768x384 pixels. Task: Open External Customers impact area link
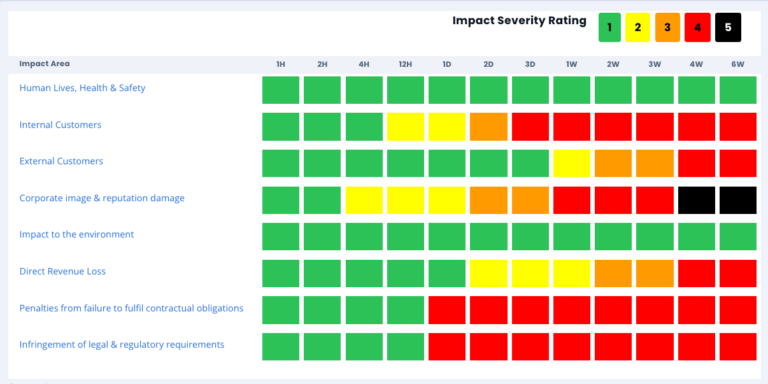pos(61,161)
